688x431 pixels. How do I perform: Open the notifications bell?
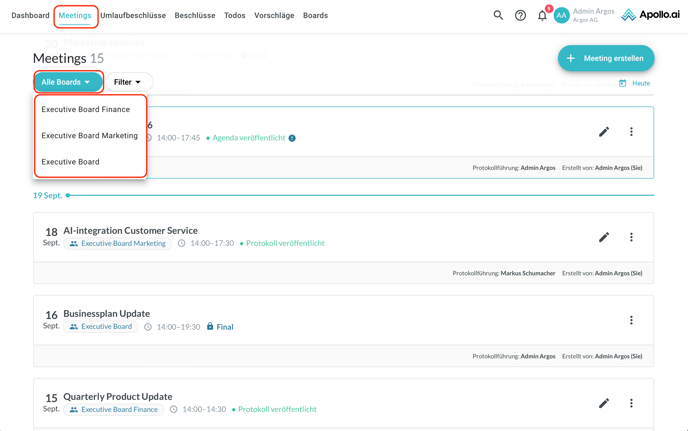click(x=542, y=16)
